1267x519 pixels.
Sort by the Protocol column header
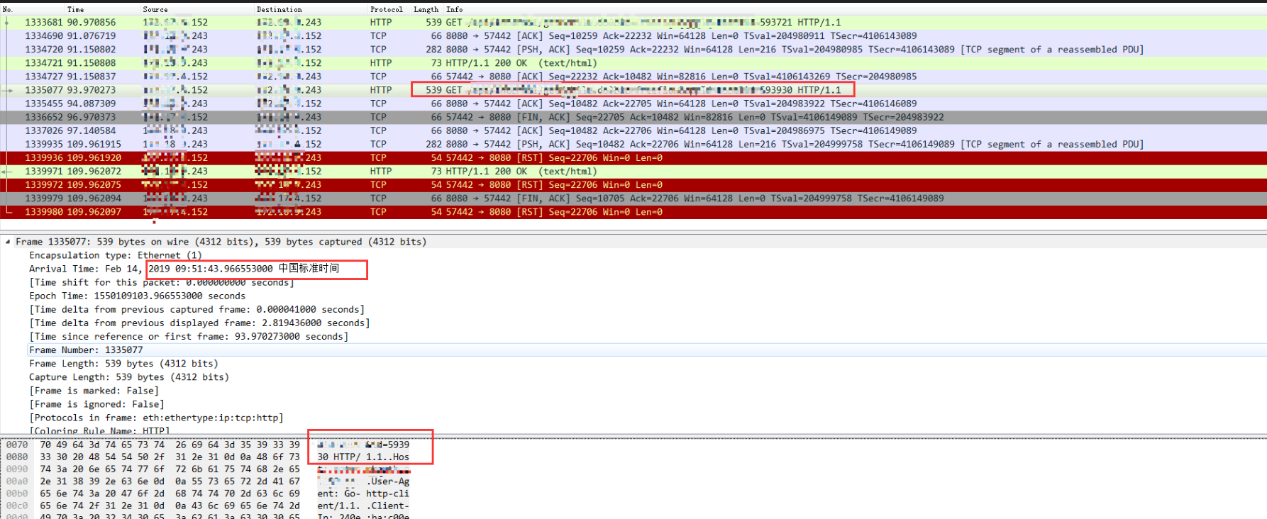coord(386,9)
